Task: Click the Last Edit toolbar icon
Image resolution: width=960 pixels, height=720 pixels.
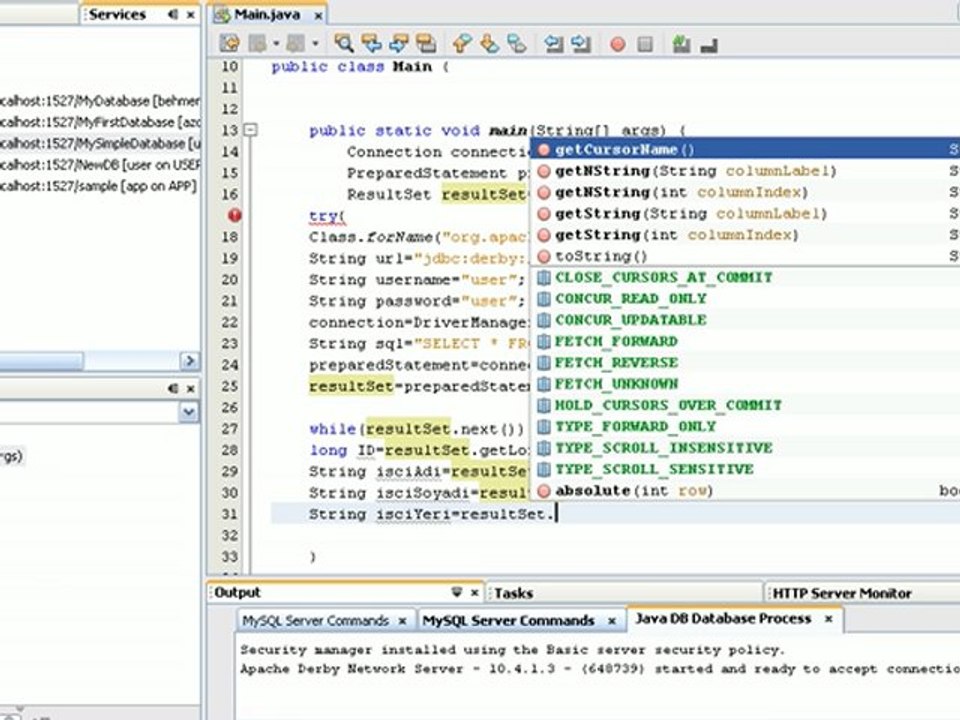Action: (230, 43)
